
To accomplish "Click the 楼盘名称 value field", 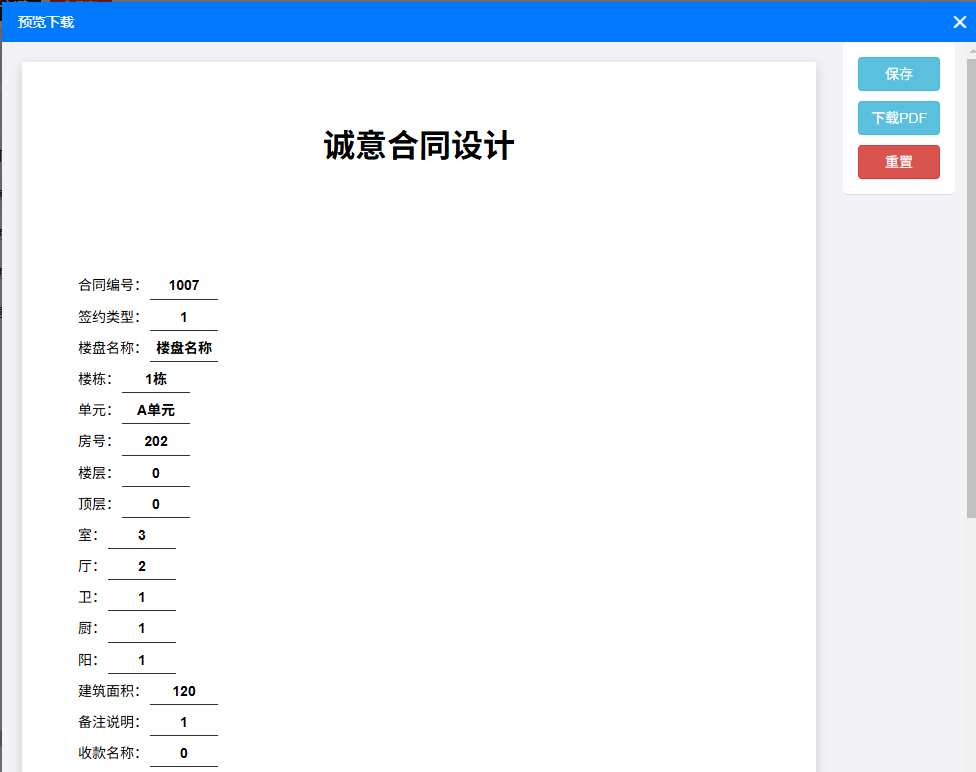I will pos(184,348).
